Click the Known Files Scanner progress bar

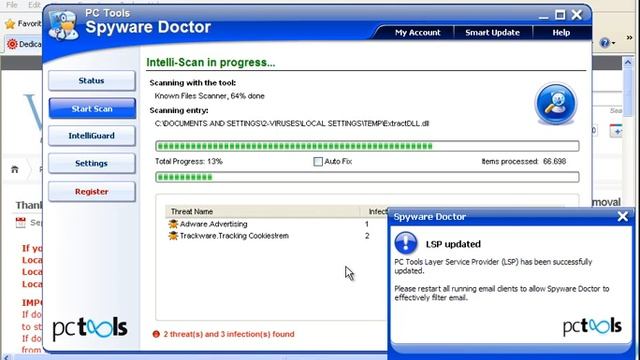[367, 146]
